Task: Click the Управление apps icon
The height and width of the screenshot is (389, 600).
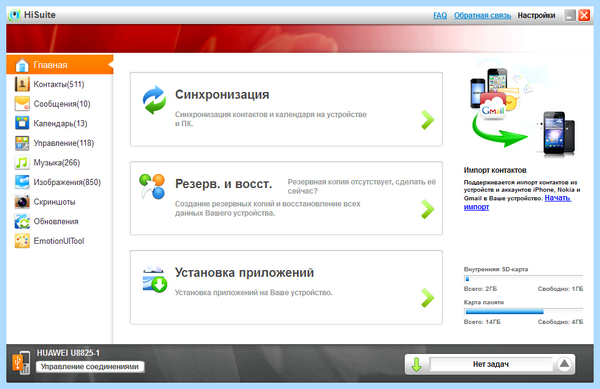Action: (x=22, y=143)
